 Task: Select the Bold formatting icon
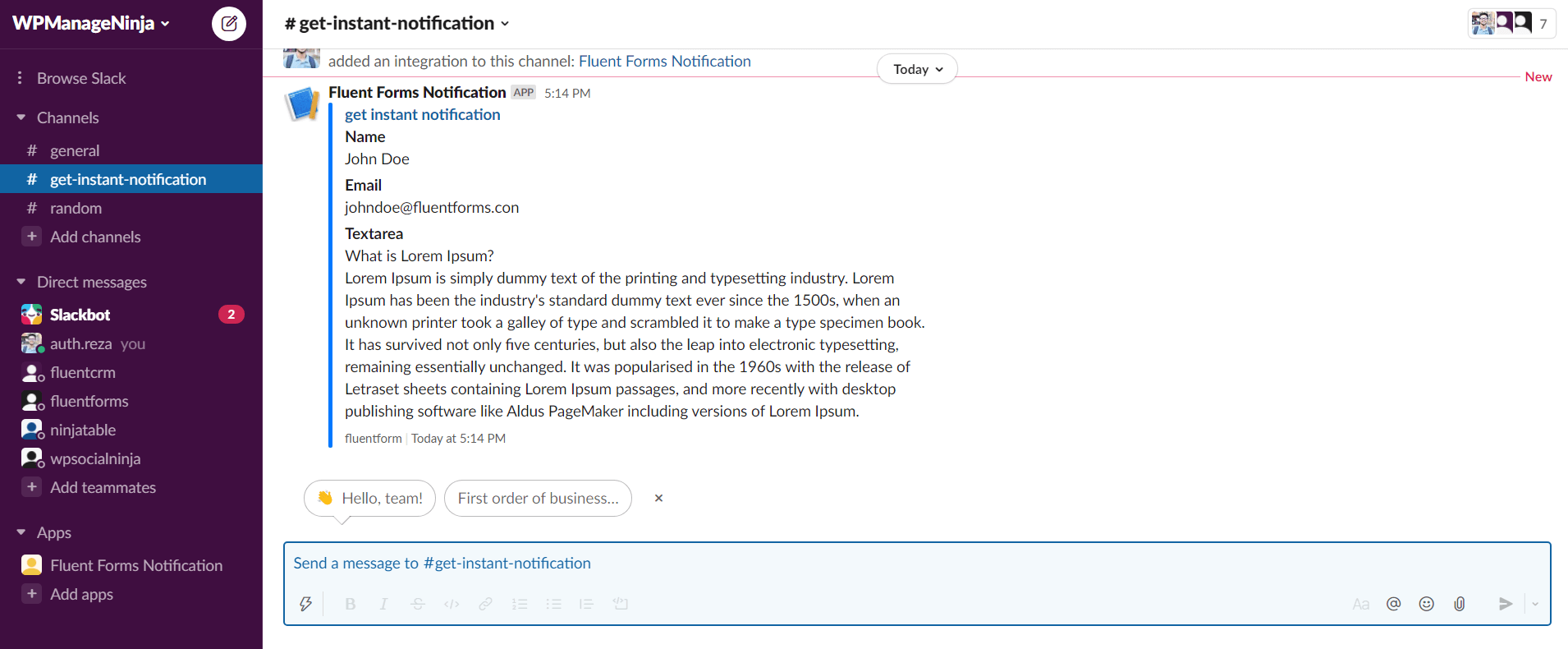tap(351, 604)
